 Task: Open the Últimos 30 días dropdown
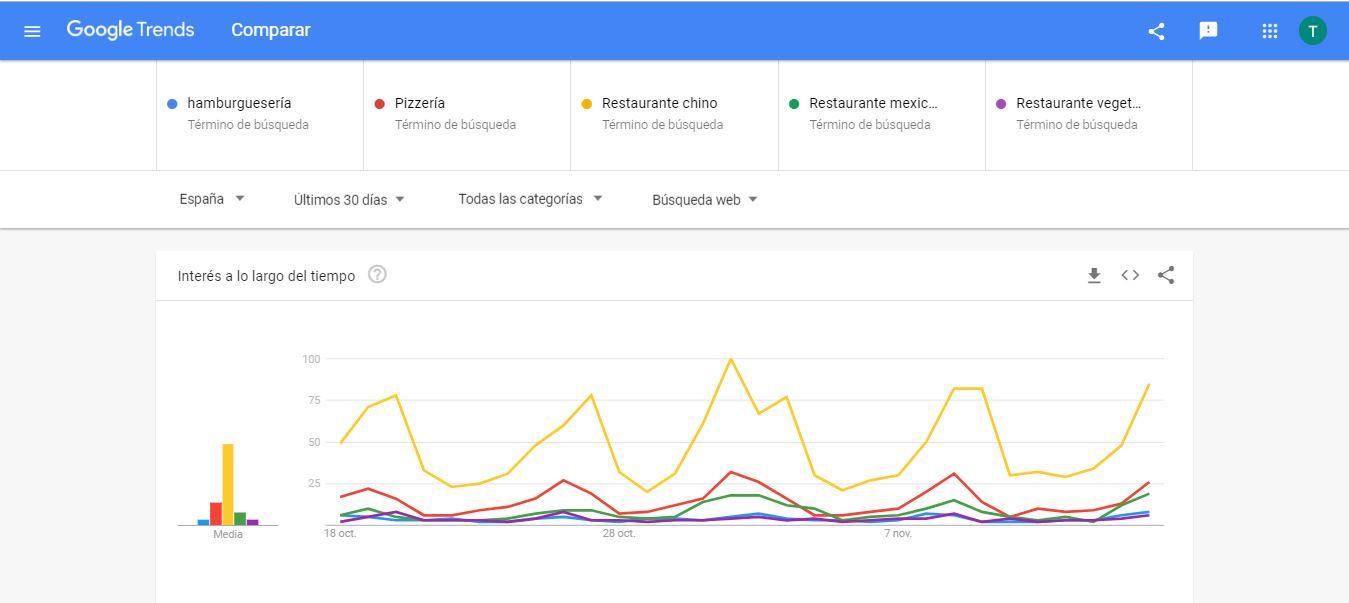[x=349, y=200]
